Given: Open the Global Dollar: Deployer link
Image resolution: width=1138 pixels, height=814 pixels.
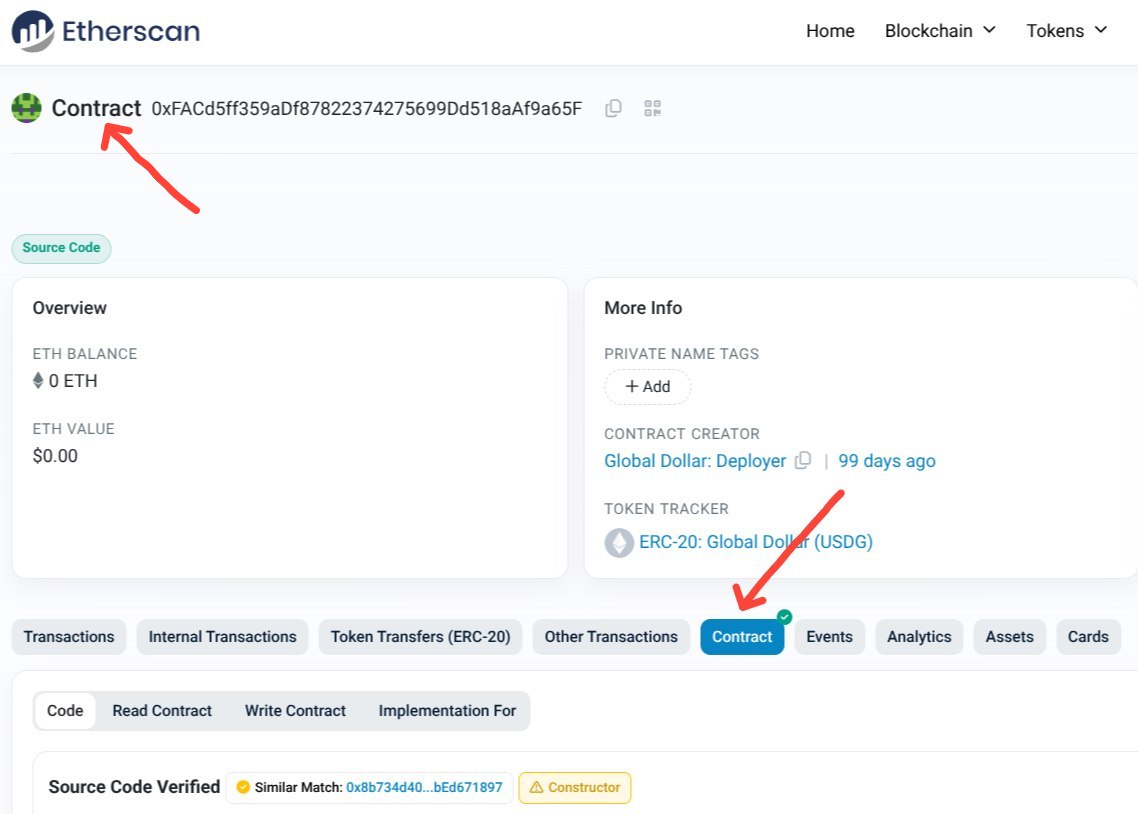Looking at the screenshot, I should [x=695, y=461].
